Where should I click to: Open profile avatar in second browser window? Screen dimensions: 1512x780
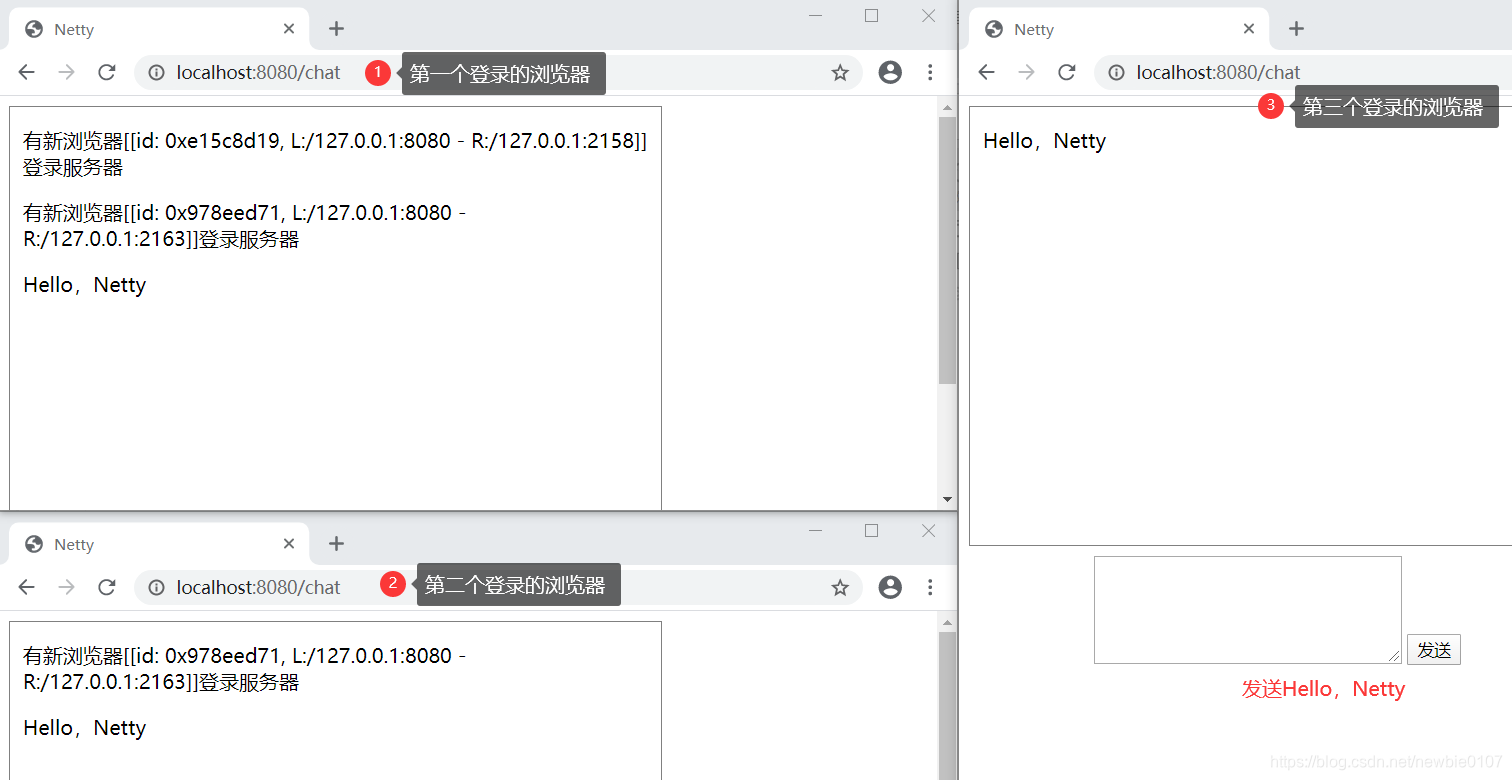pyautogui.click(x=890, y=587)
